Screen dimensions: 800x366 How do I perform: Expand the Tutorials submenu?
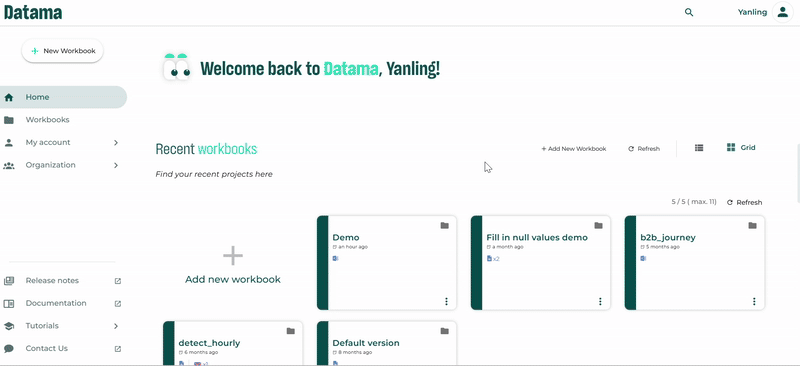click(116, 326)
